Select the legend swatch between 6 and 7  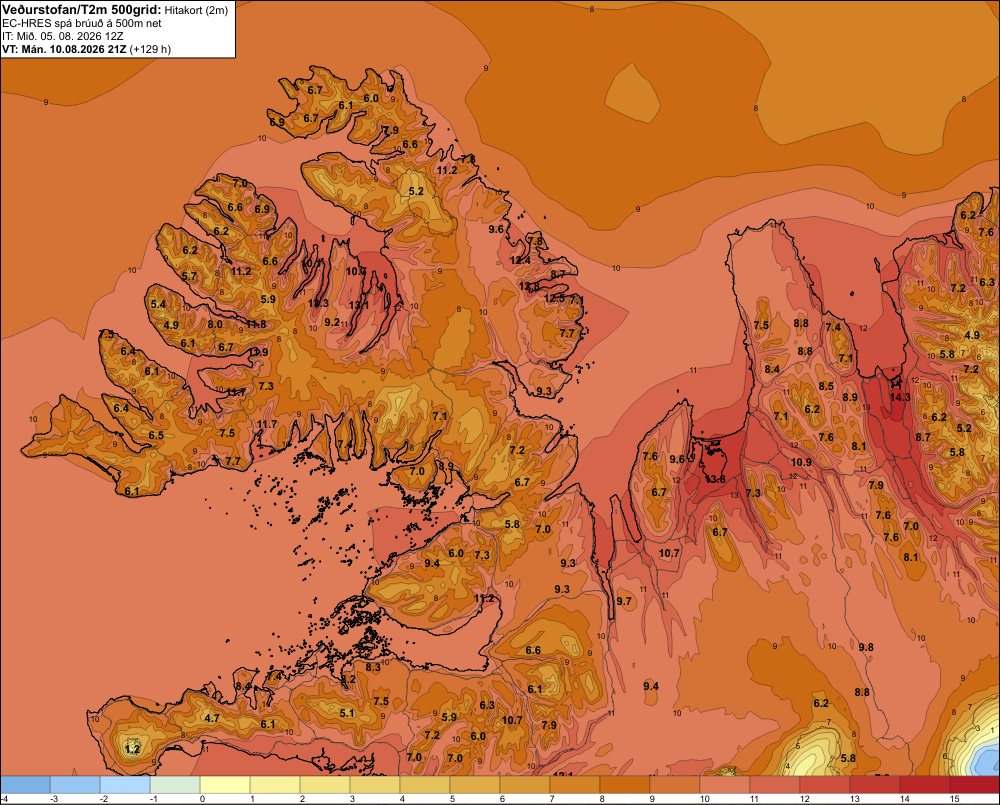tap(525, 785)
